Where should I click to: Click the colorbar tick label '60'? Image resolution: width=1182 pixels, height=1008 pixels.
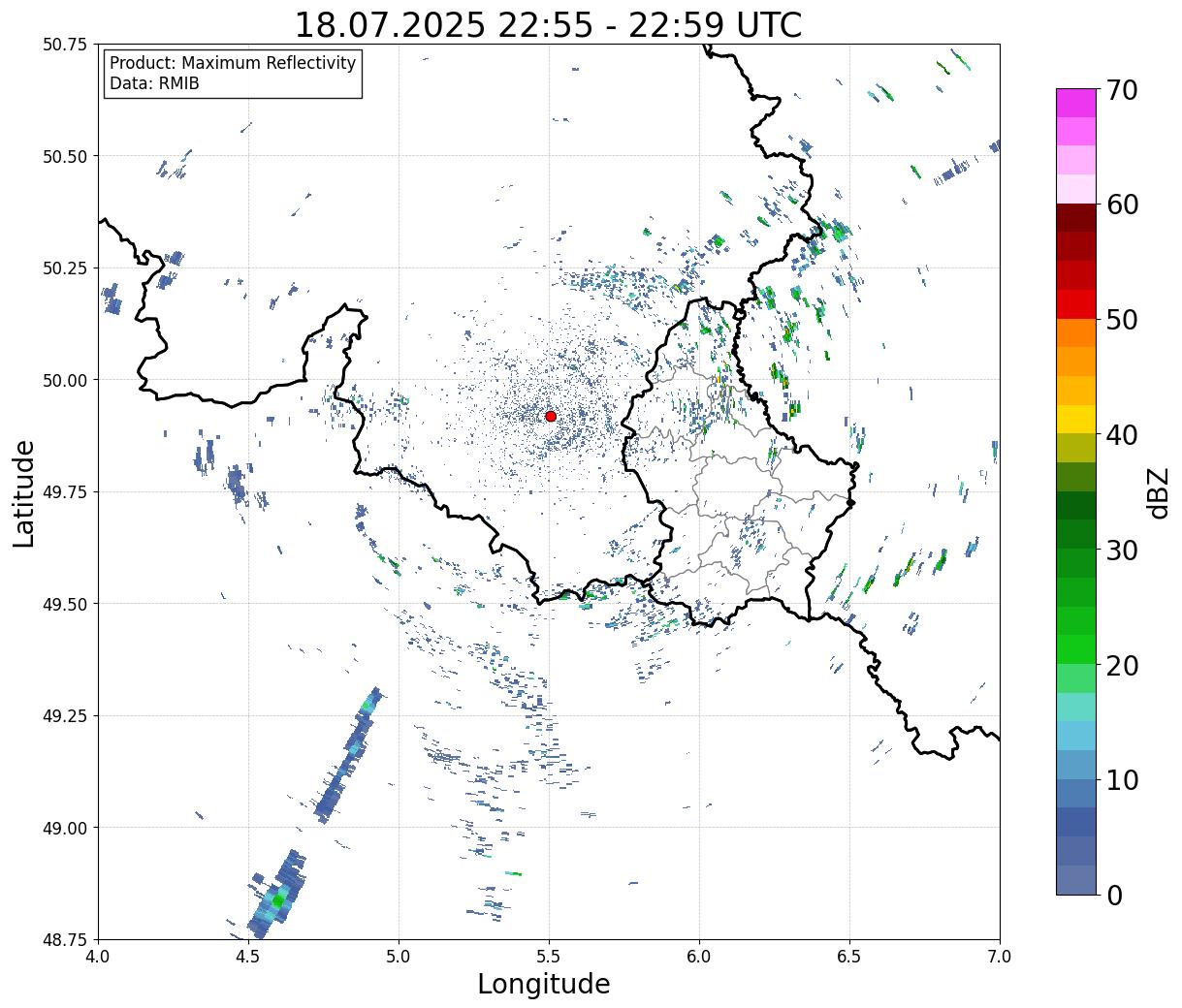coord(1121,205)
